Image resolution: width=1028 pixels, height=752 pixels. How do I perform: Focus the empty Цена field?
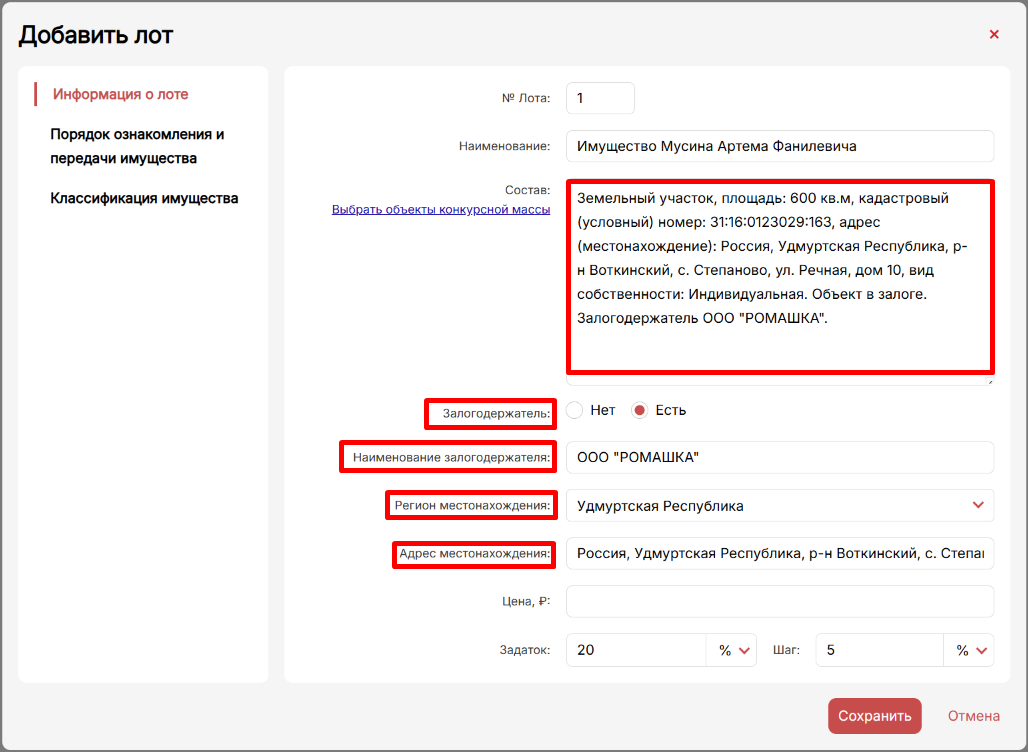(779, 602)
